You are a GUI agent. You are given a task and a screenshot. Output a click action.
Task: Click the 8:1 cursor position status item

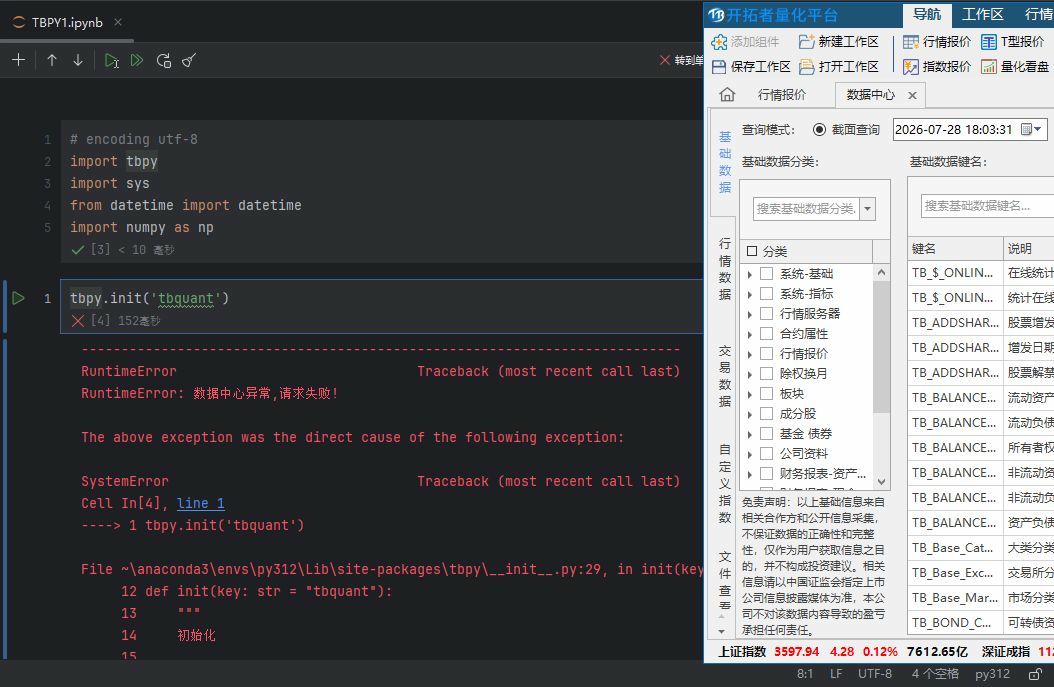(805, 674)
